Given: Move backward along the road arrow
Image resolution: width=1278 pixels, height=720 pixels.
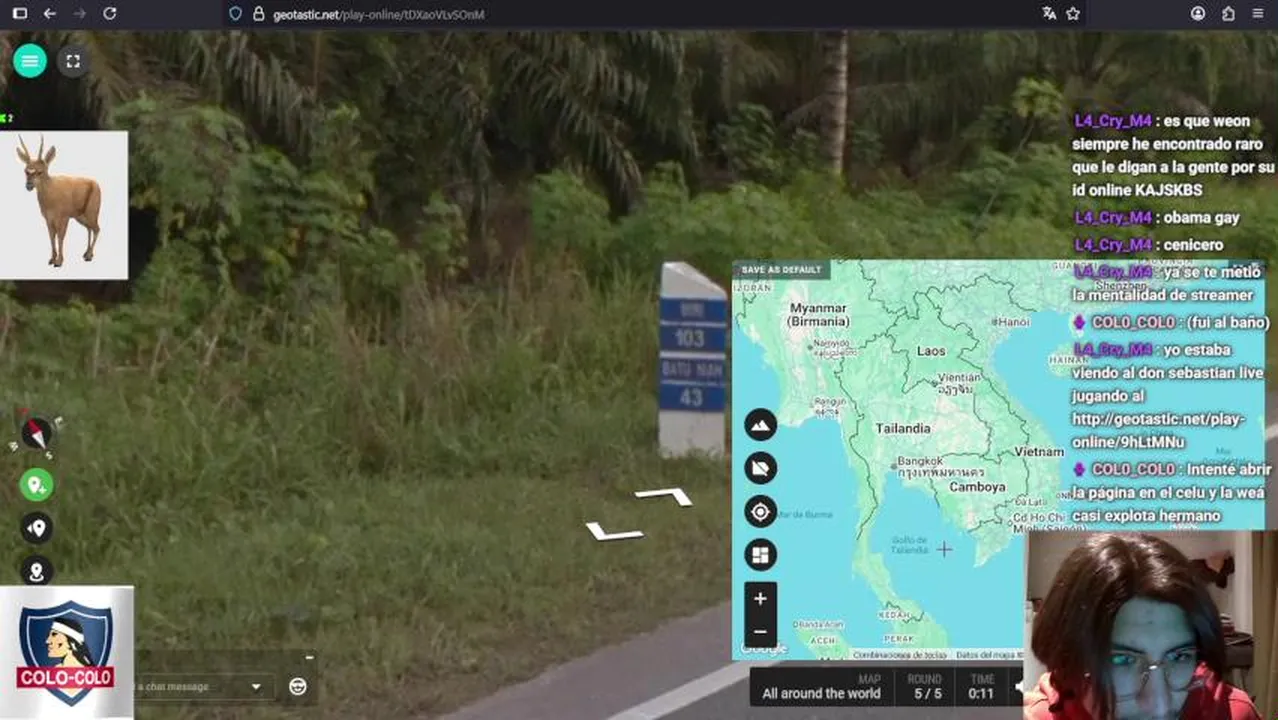Looking at the screenshot, I should [614, 532].
